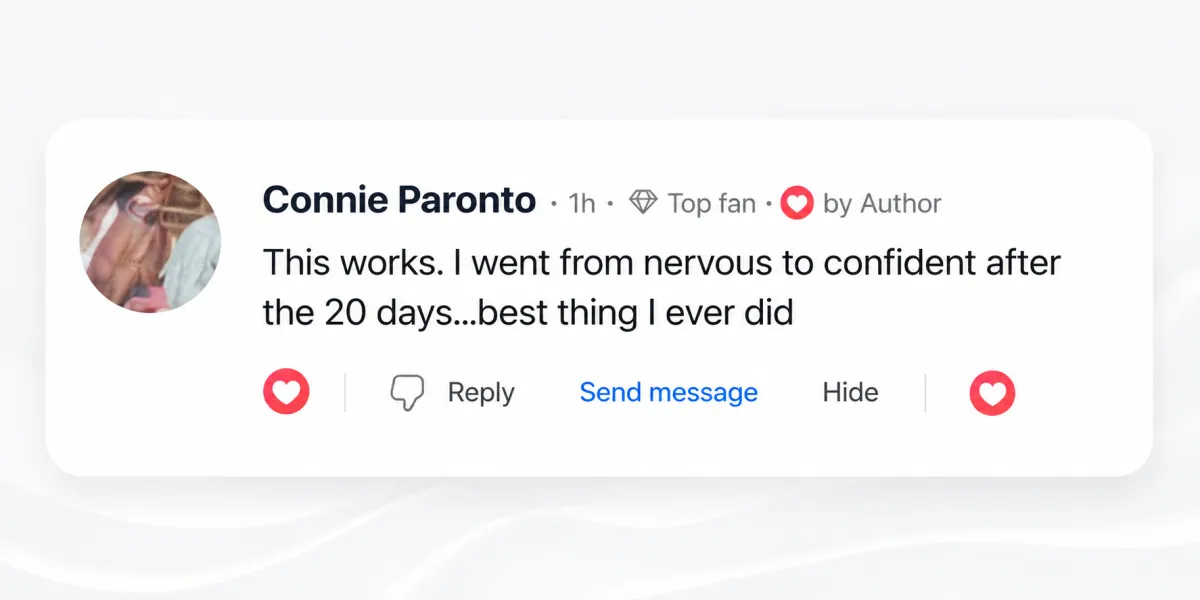Click the heart icon before 'by Author'
Screen dimensions: 1200x600
[797, 203]
